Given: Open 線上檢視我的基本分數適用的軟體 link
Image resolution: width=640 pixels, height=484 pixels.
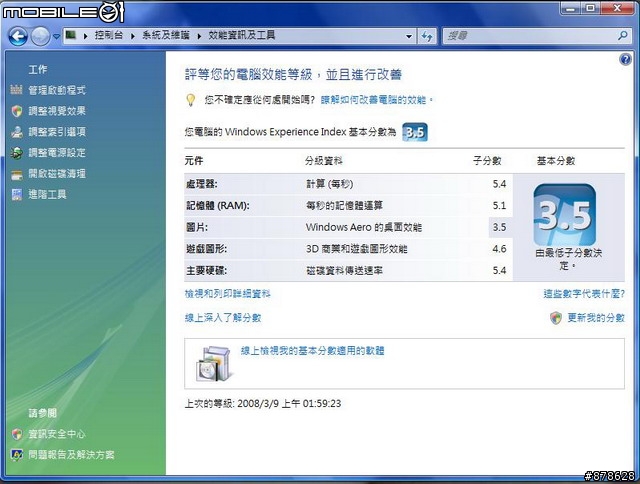Looking at the screenshot, I should 312,351.
